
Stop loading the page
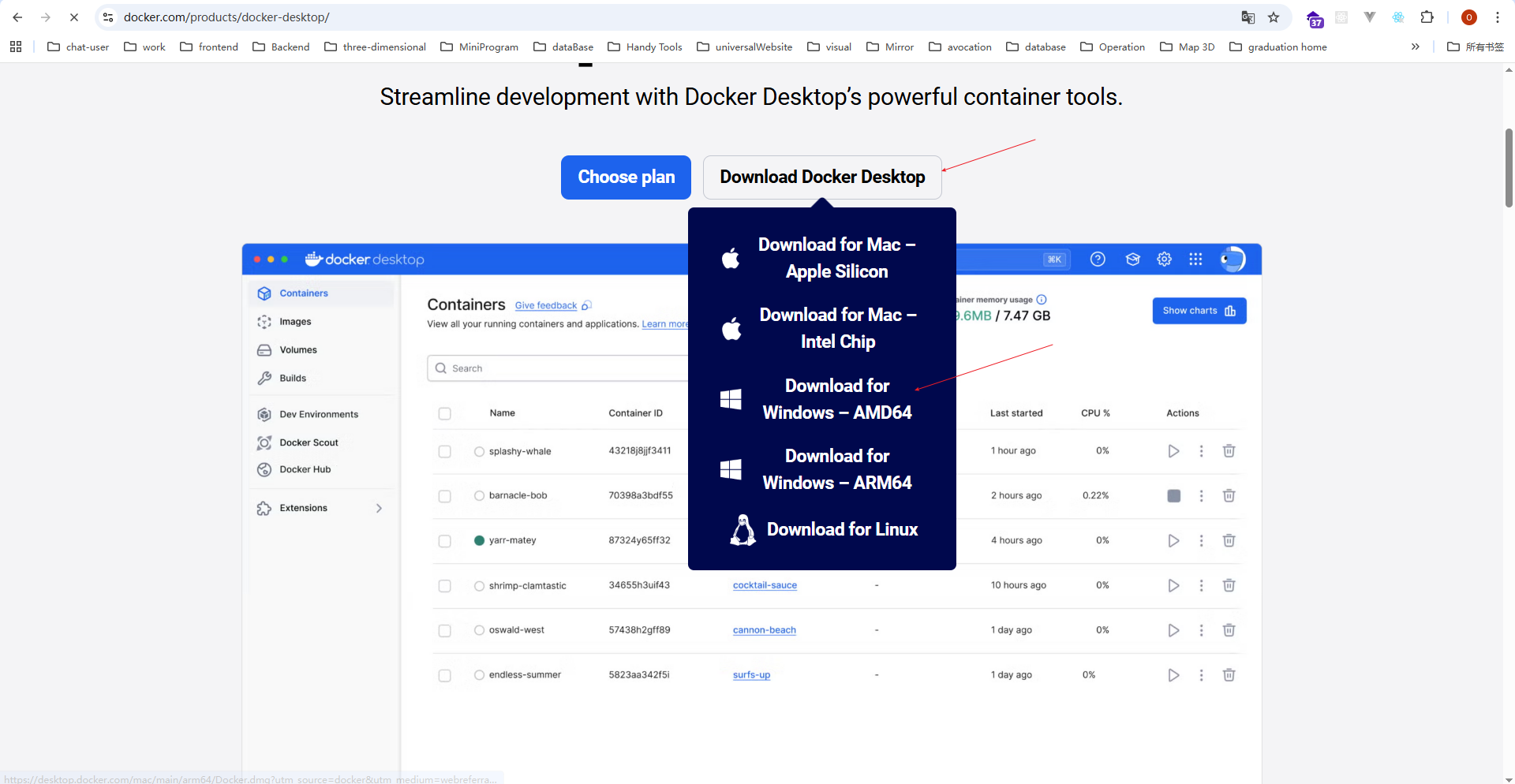tap(74, 17)
